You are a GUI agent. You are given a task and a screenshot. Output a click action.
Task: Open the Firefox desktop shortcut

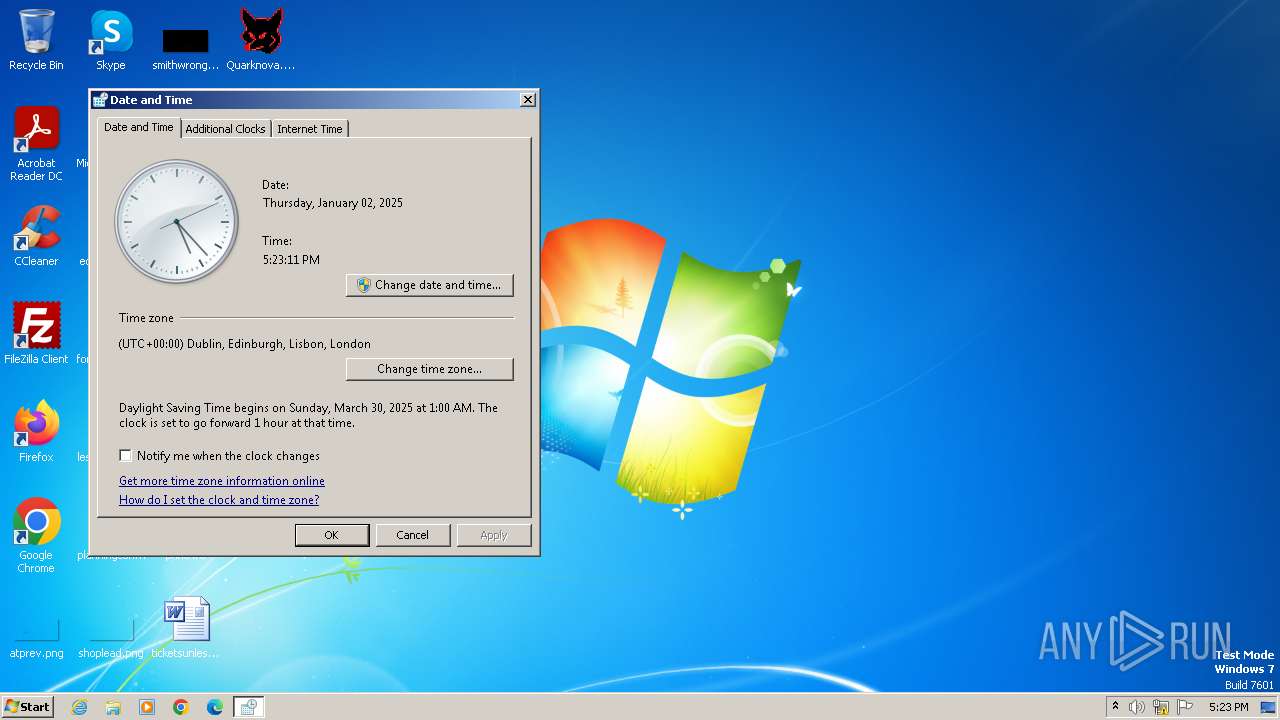click(36, 431)
